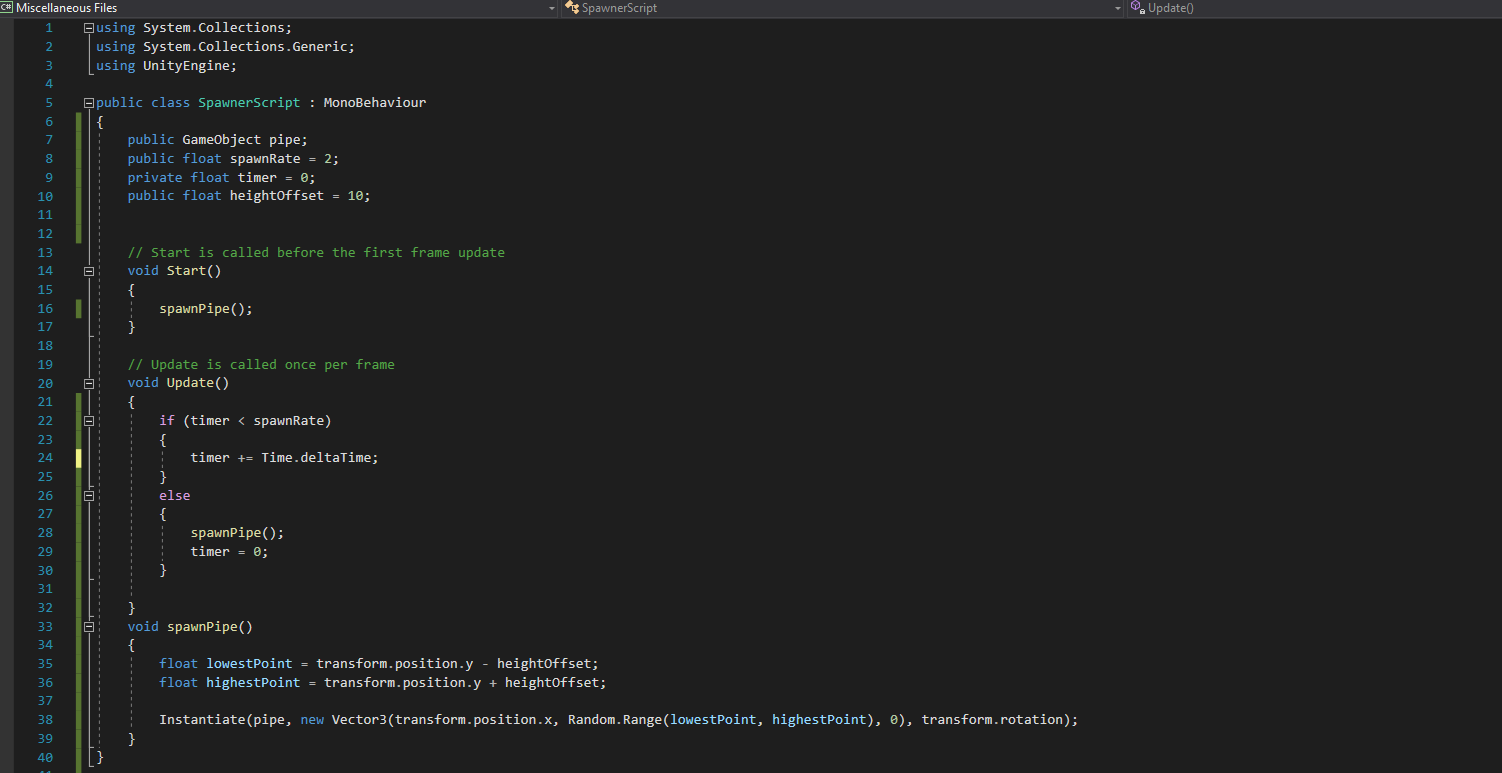Viewport: 1502px width, 773px height.
Task: Click the 'GameObject' type on line 7
Action: pyautogui.click(x=222, y=140)
